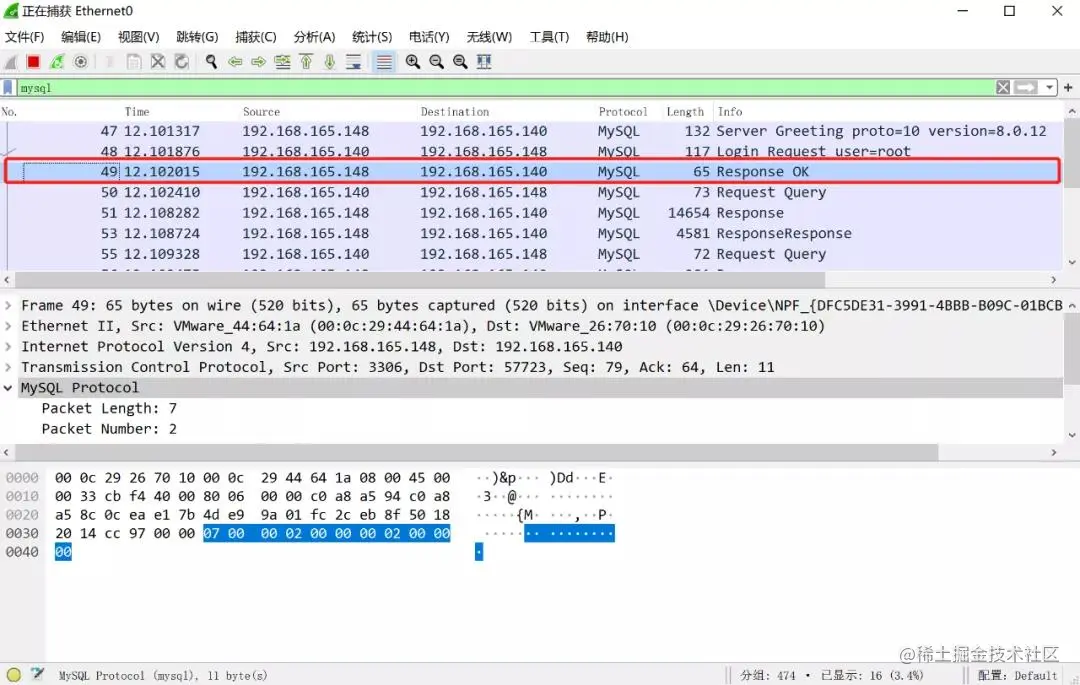Open find packet magnifier tool
Screen dimensions: 1080x685
coord(211,62)
